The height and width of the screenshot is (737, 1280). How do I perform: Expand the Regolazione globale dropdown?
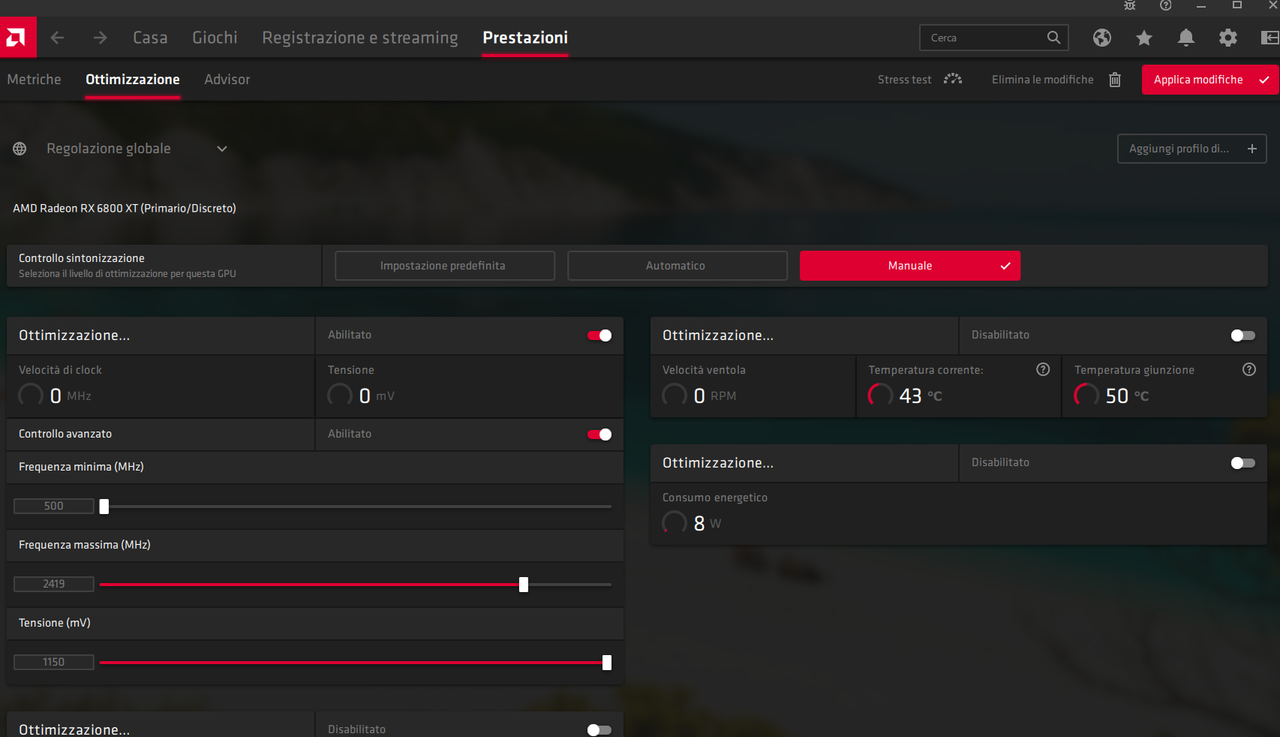(222, 147)
